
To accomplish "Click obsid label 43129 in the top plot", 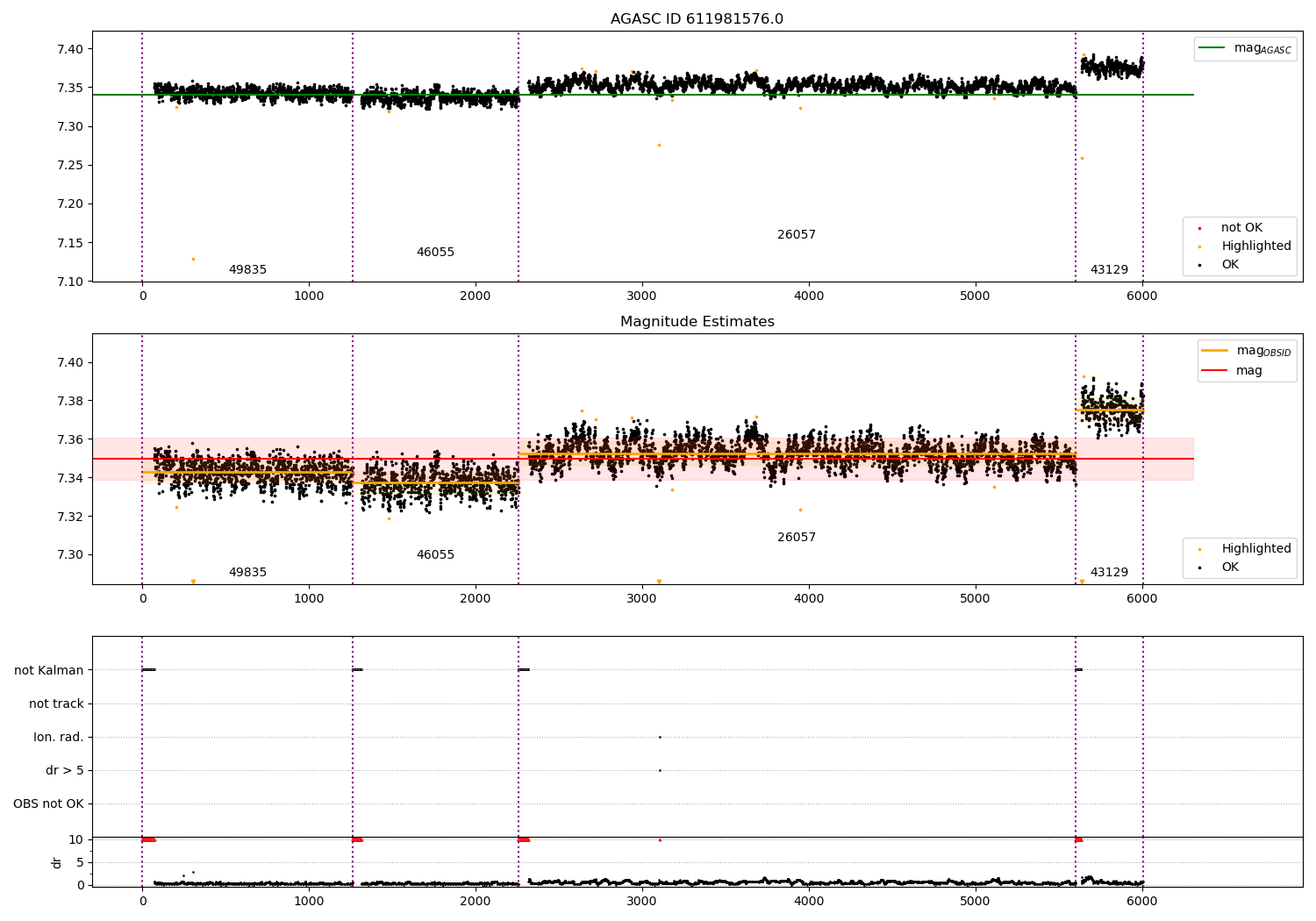I will tap(1109, 270).
